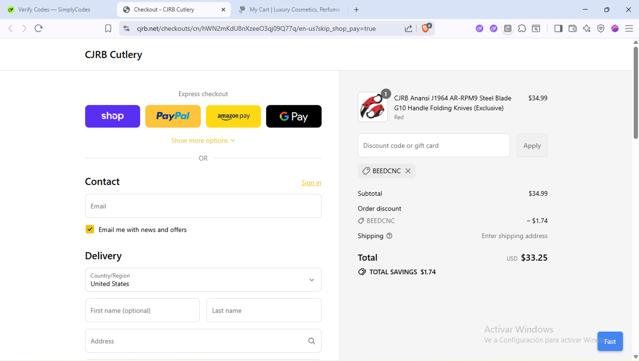Click the Total $33.25 amount
This screenshot has height=361, width=639.
(534, 258)
